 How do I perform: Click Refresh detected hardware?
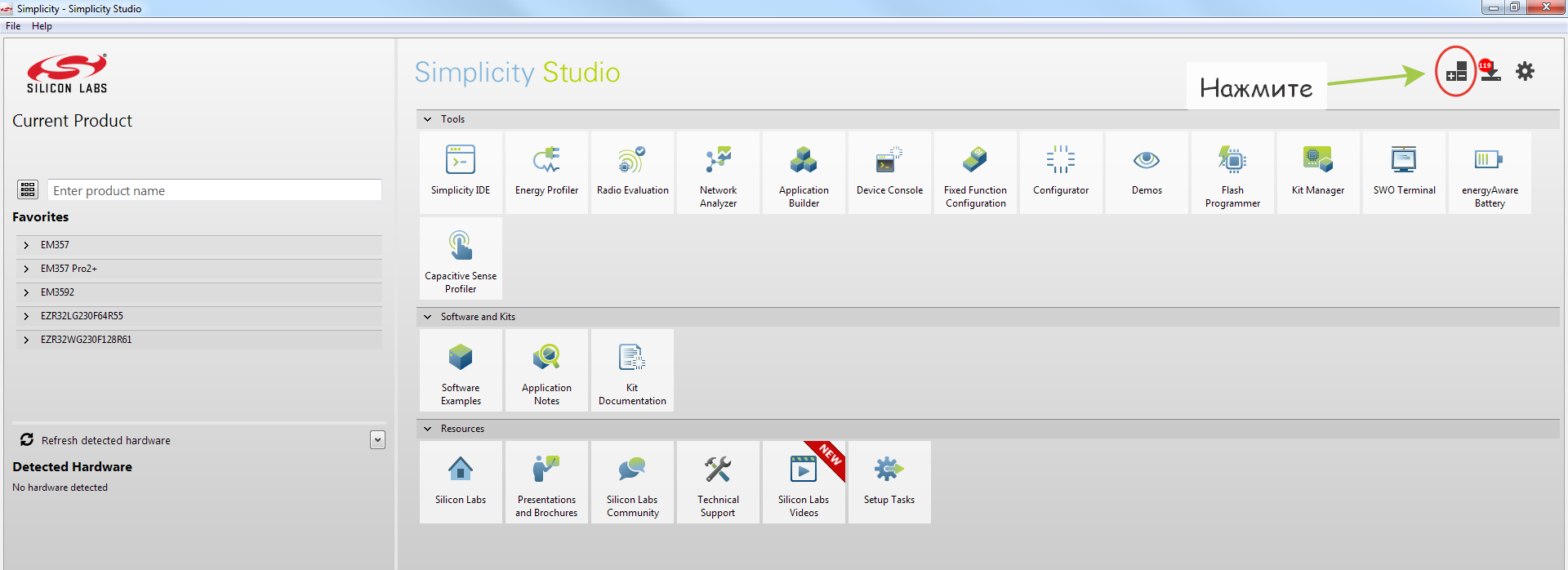[106, 440]
